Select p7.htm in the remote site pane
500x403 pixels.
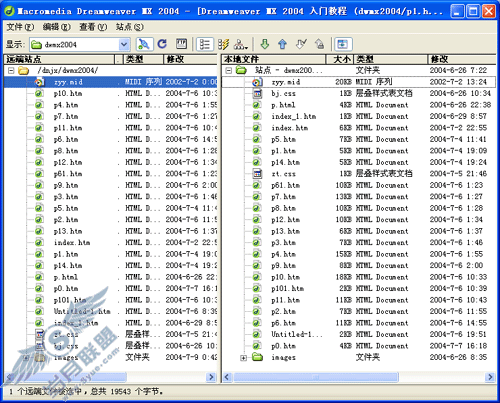(x=66, y=116)
